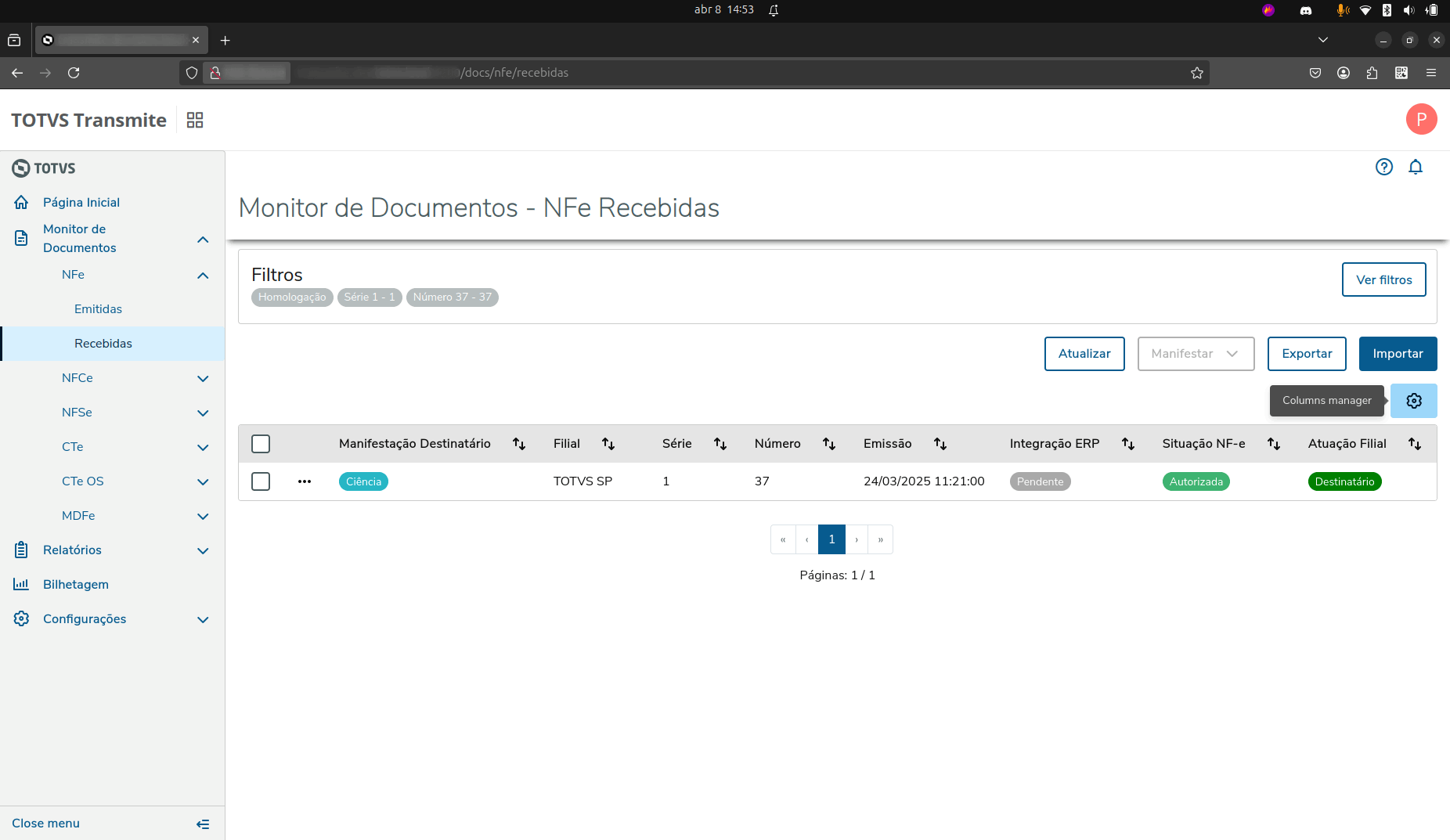
Task: Open the notifications bell in the page header
Action: point(1416,167)
